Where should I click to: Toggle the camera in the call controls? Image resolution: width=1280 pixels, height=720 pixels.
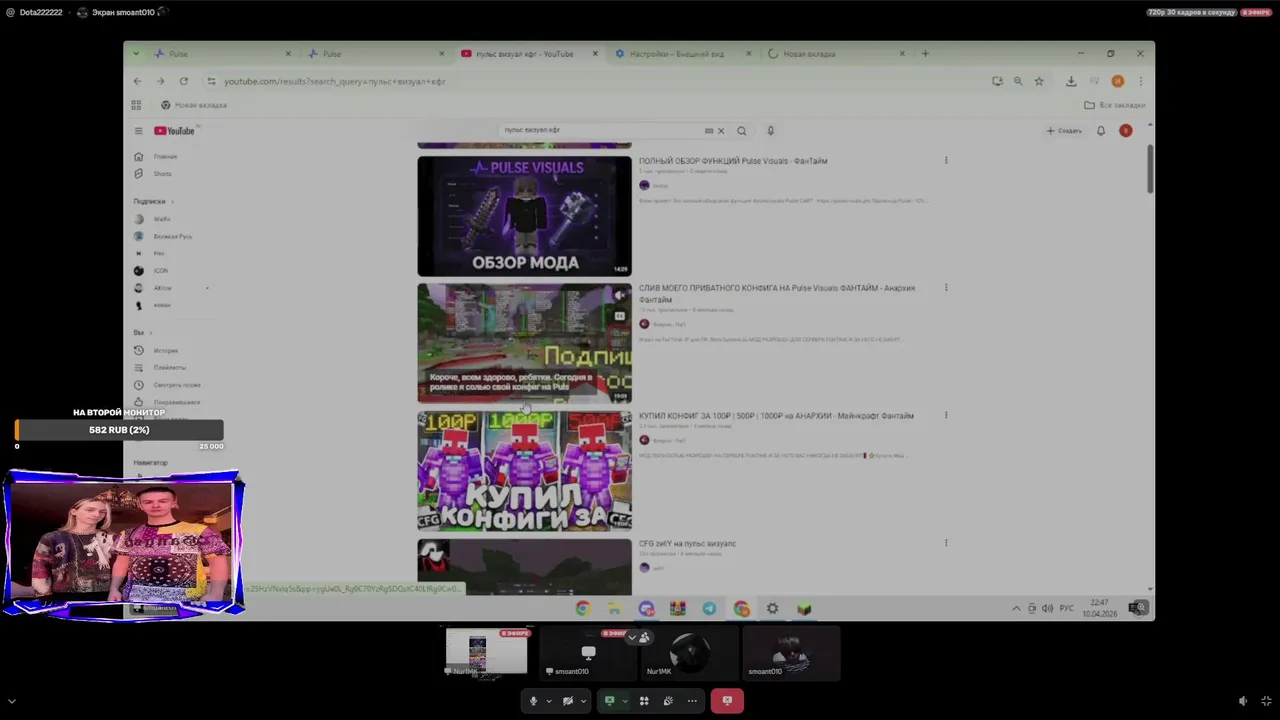pos(567,701)
